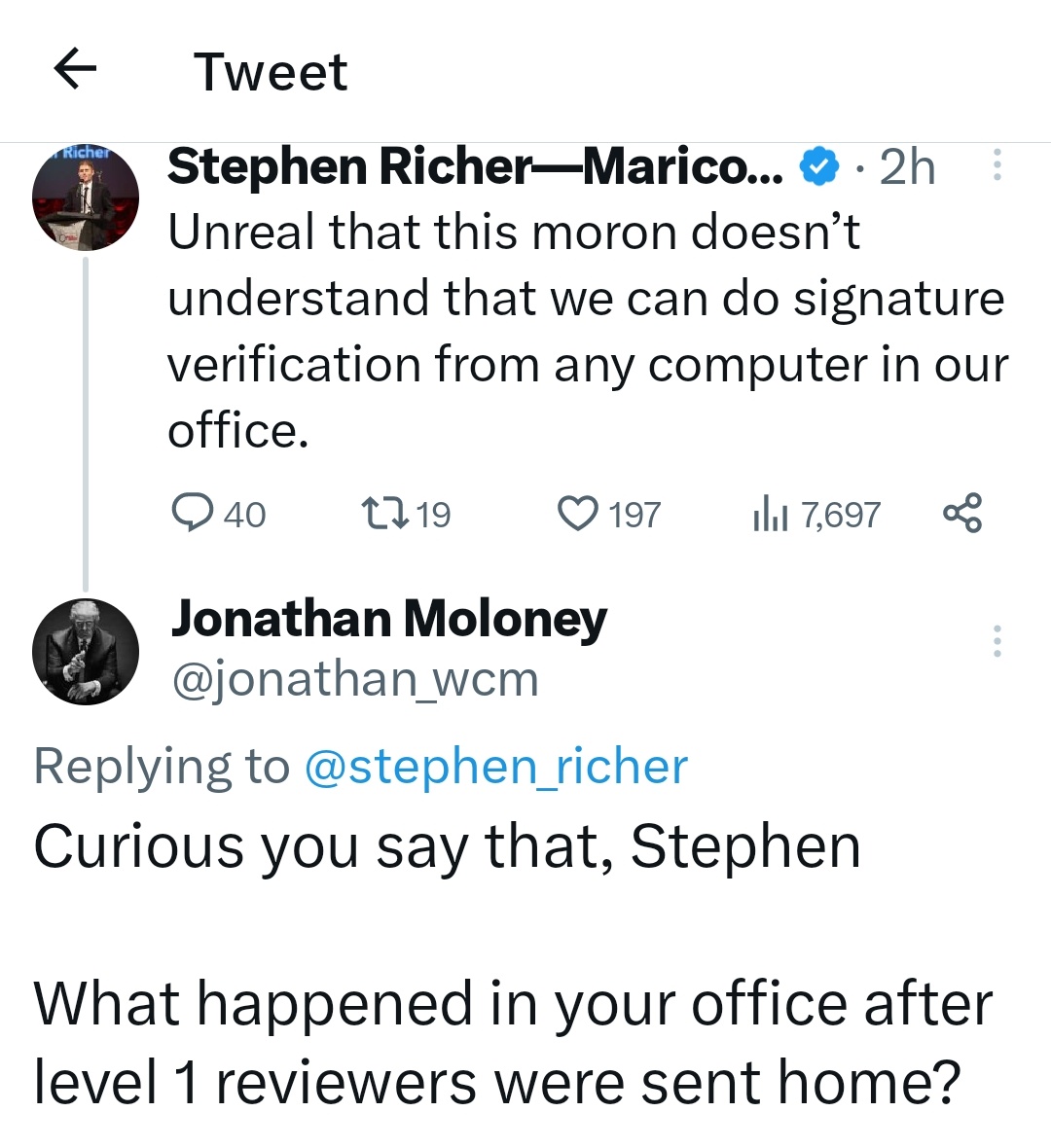Image resolution: width=1051 pixels, height=1148 pixels.
Task: Open Richer's signature verification tweet text
Action: pyautogui.click(x=588, y=330)
